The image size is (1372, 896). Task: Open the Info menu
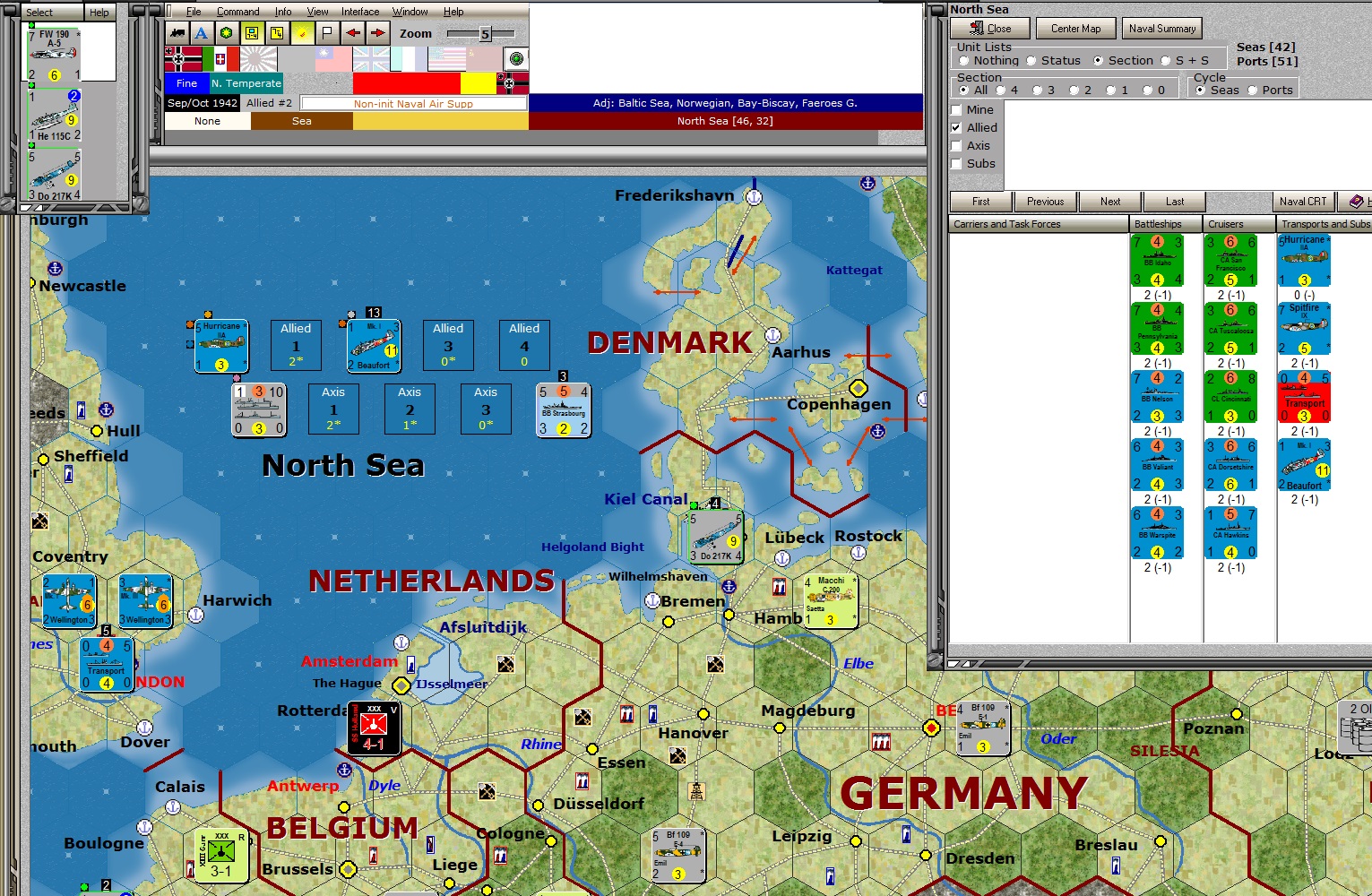[x=283, y=12]
